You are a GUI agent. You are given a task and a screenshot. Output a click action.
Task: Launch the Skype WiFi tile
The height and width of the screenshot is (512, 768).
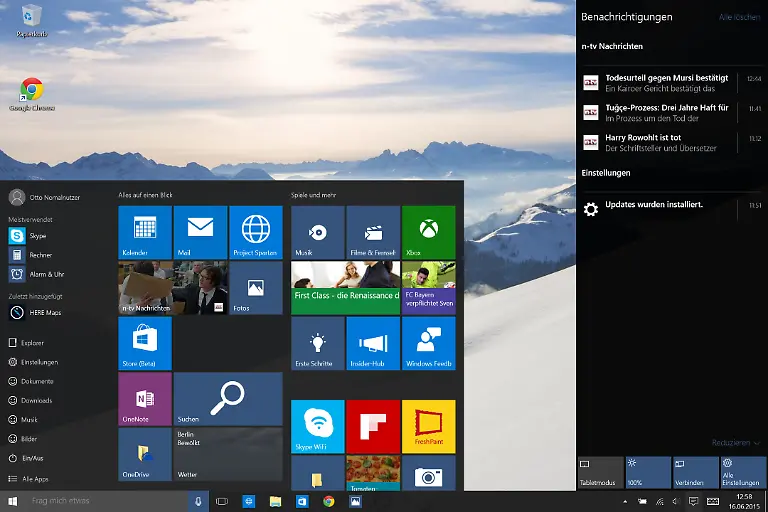(x=317, y=426)
